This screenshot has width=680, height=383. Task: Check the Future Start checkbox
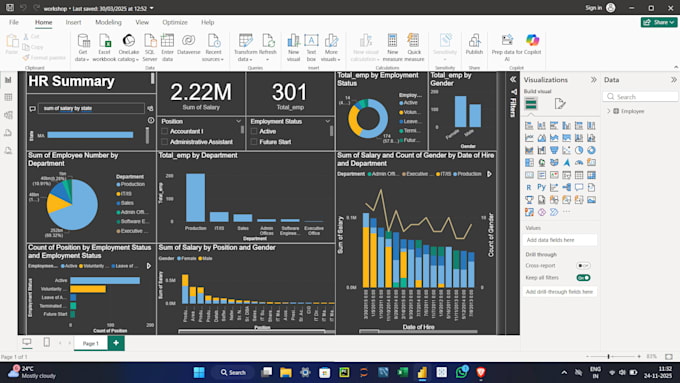254,142
